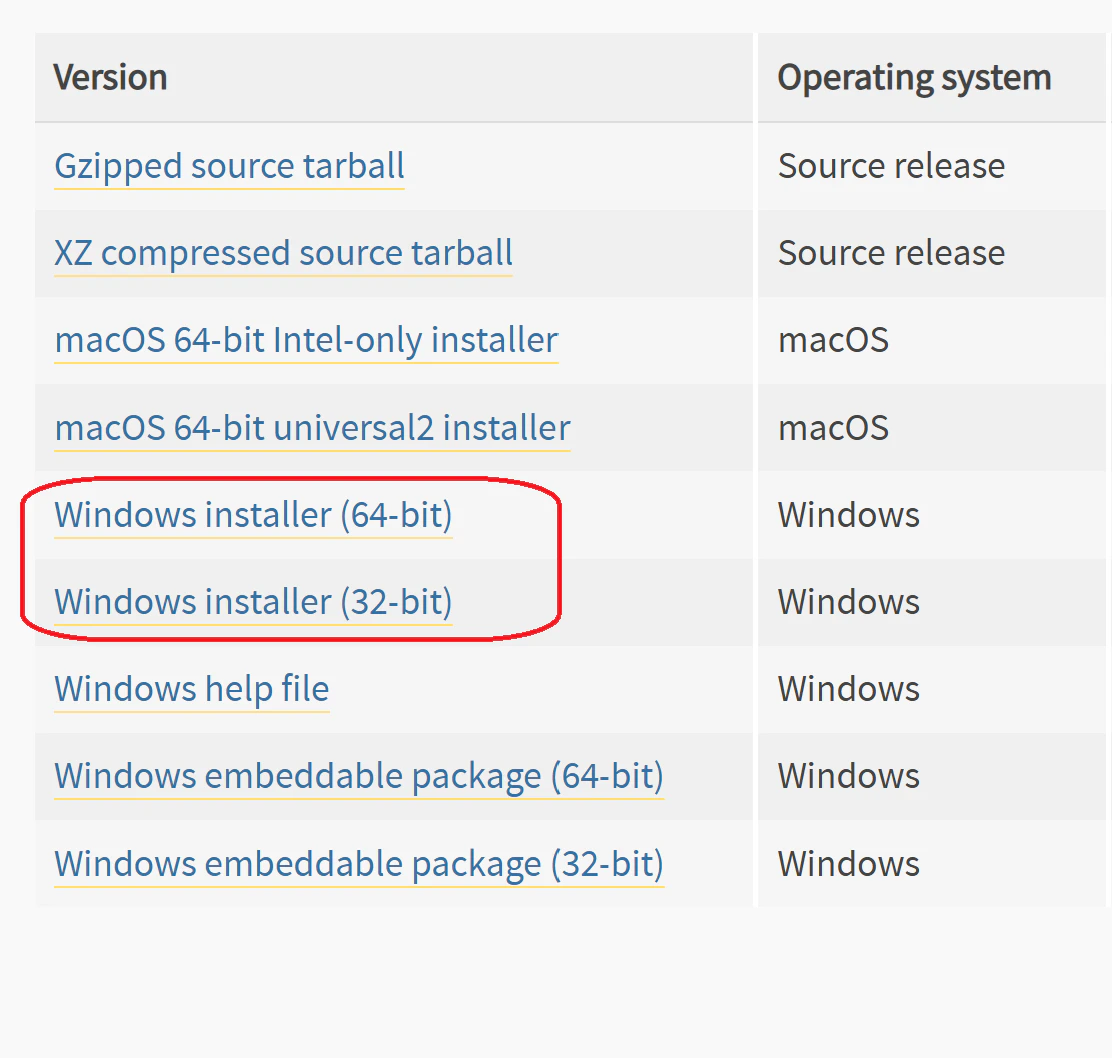Image resolution: width=1112 pixels, height=1058 pixels.
Task: Click Windows cell in 64-bit installer row
Action: 849,515
